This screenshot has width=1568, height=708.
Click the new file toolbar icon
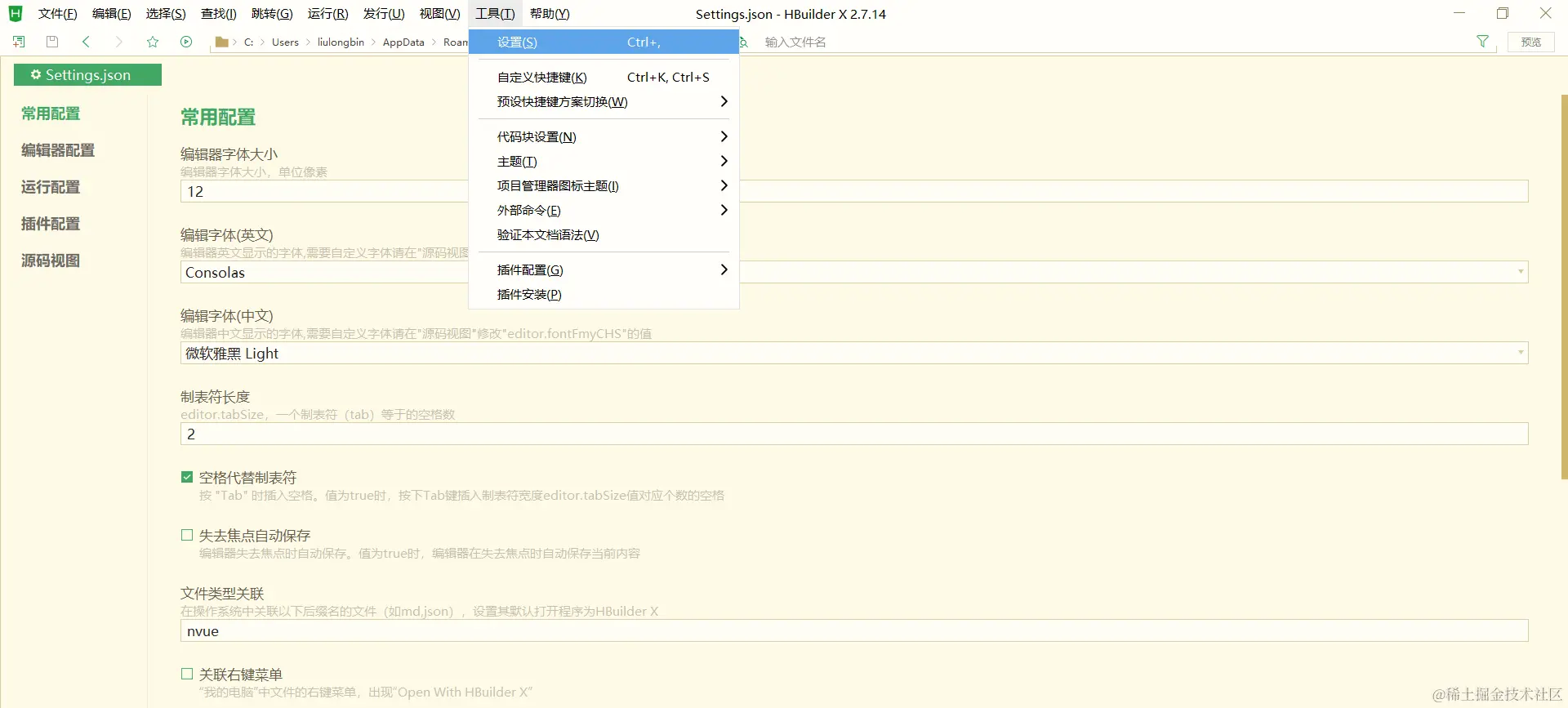click(x=19, y=42)
